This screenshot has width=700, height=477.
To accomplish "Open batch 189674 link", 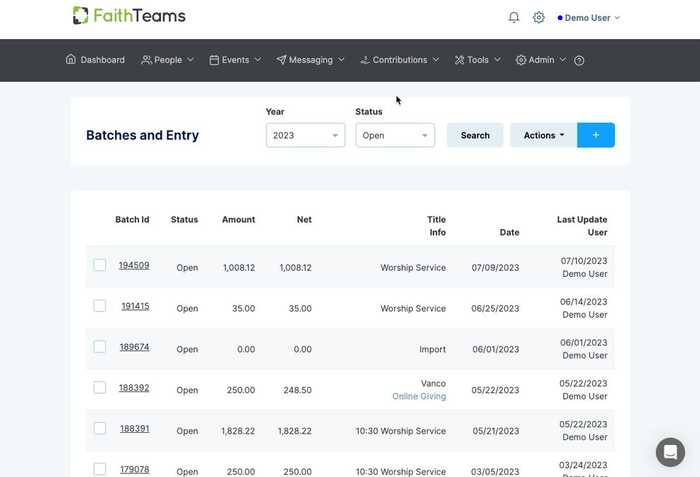I will (x=134, y=347).
